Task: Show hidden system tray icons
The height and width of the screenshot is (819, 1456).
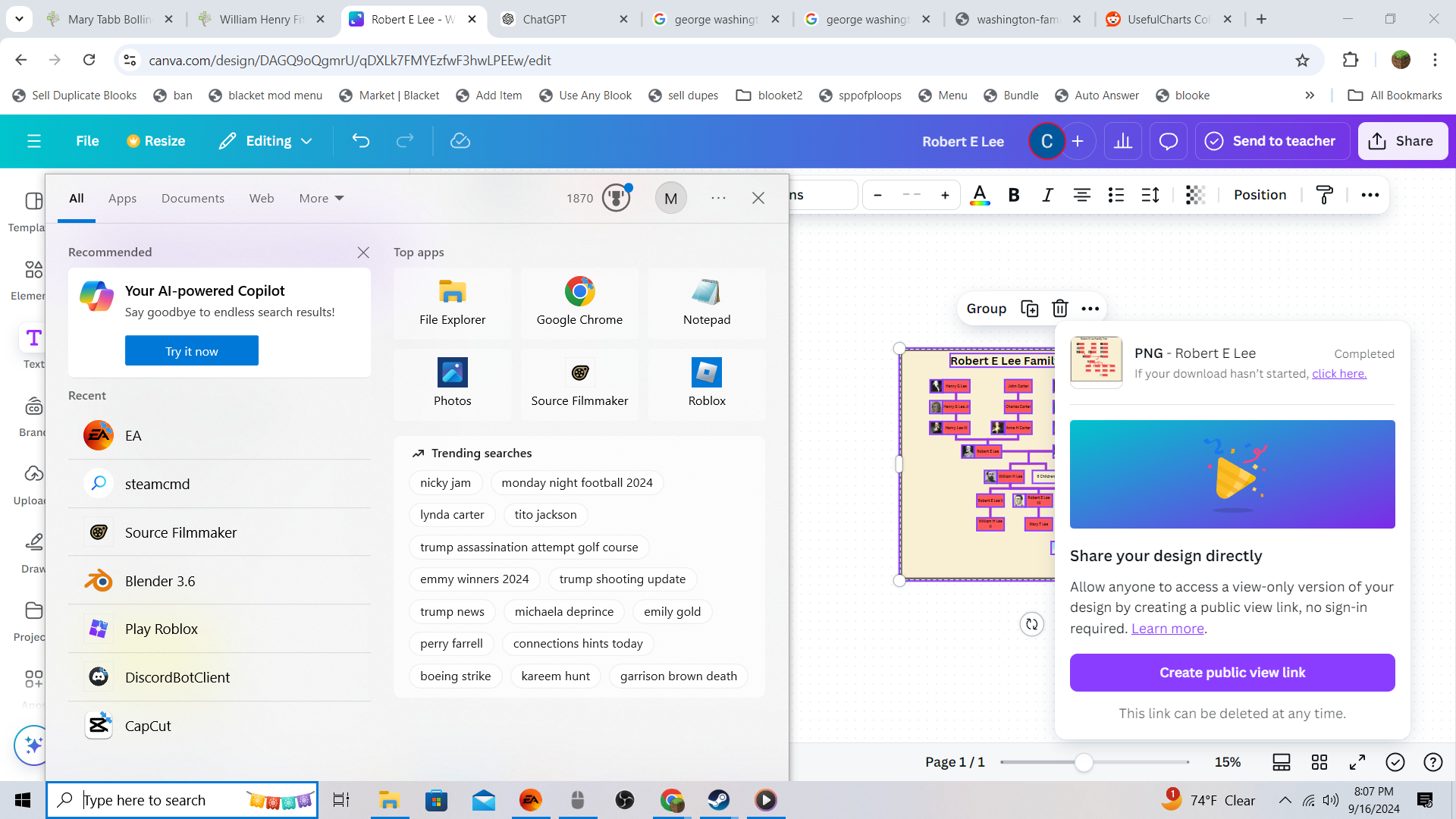Action: pyautogui.click(x=1285, y=800)
